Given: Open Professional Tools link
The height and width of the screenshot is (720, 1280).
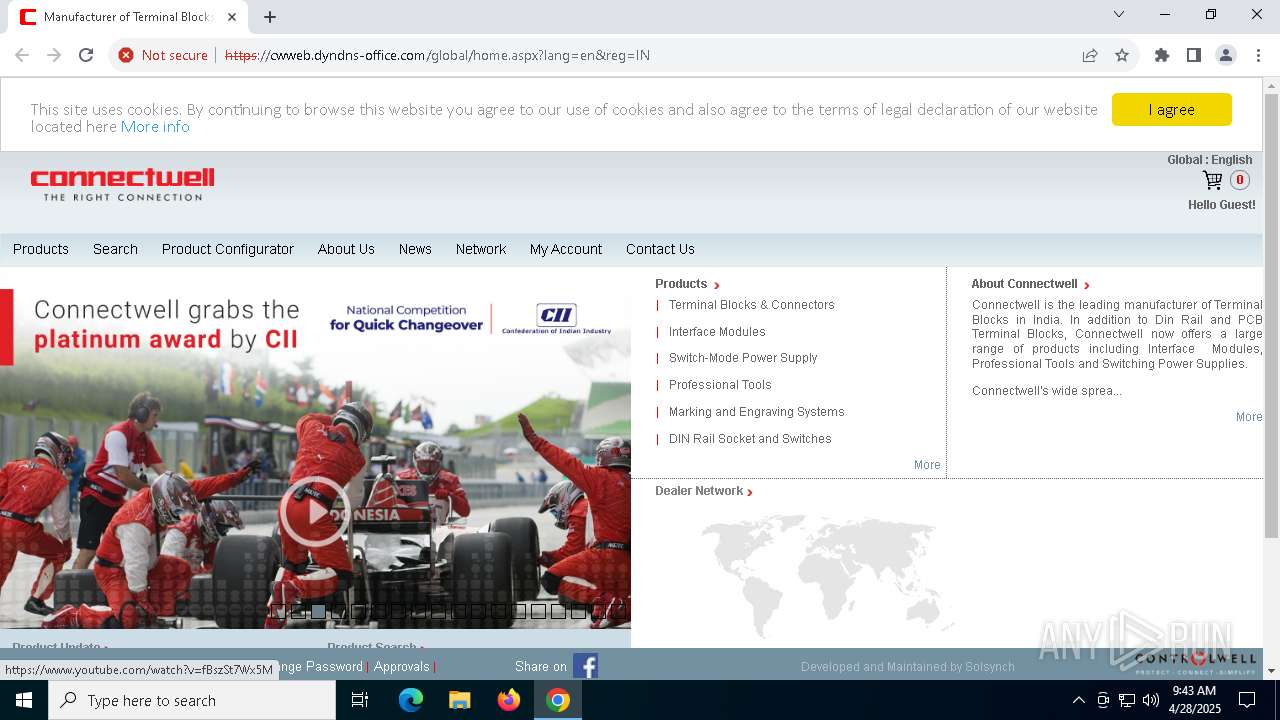Looking at the screenshot, I should coord(720,385).
